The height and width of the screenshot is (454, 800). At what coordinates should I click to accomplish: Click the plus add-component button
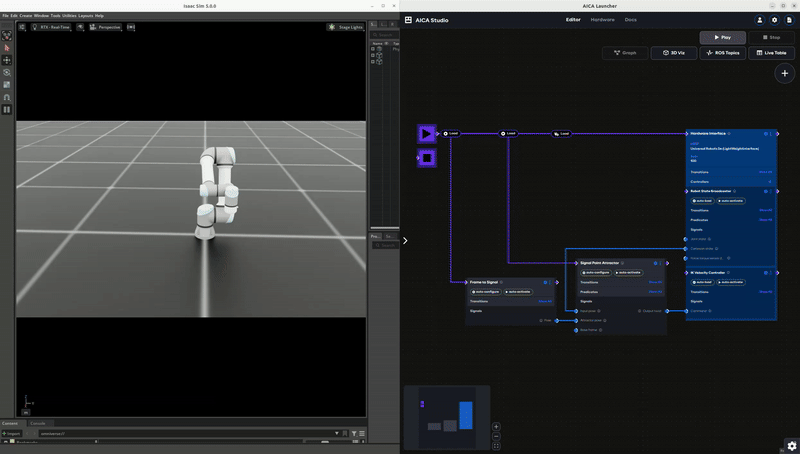click(x=785, y=74)
